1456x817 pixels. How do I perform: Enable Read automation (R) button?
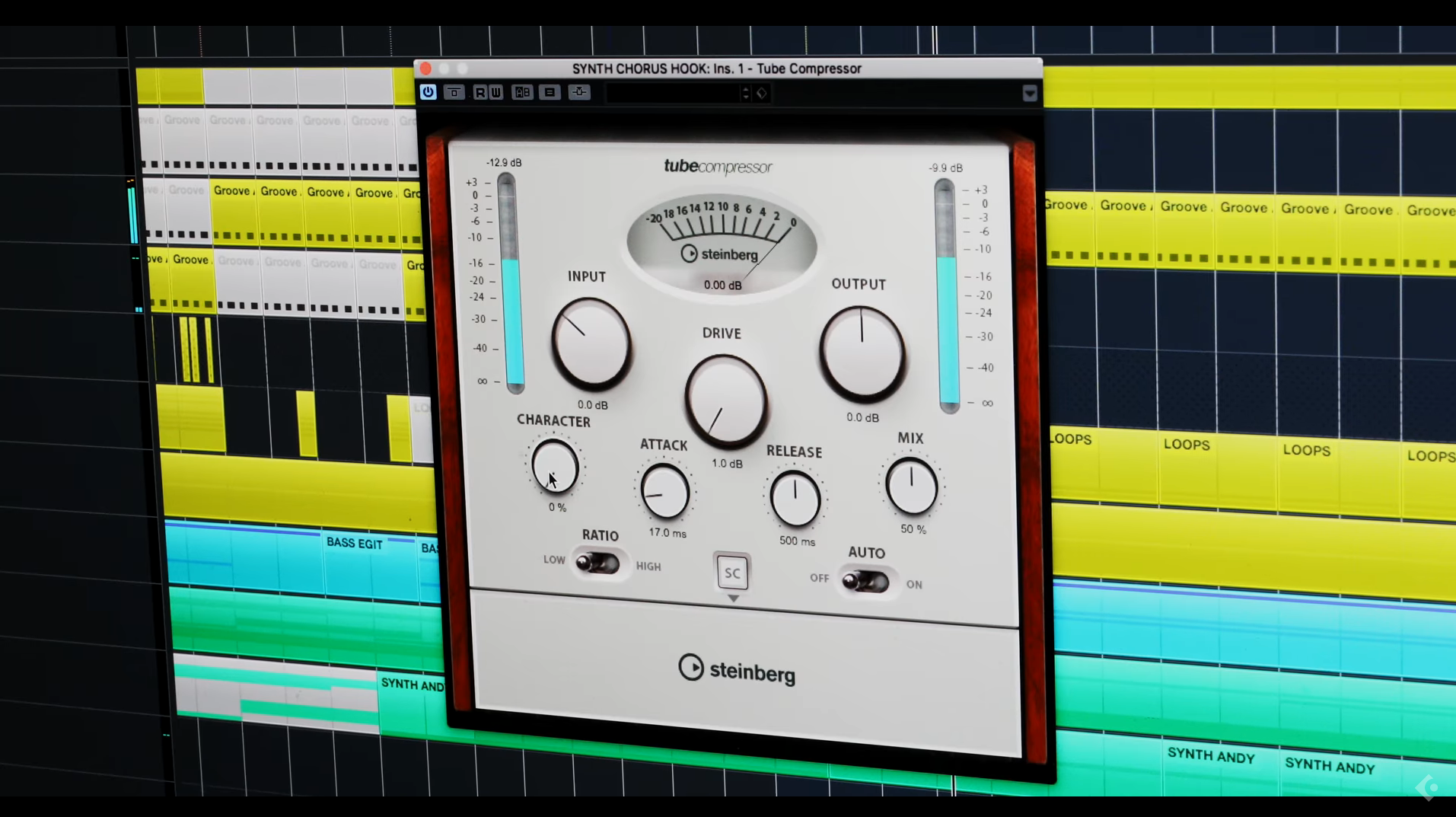click(479, 92)
